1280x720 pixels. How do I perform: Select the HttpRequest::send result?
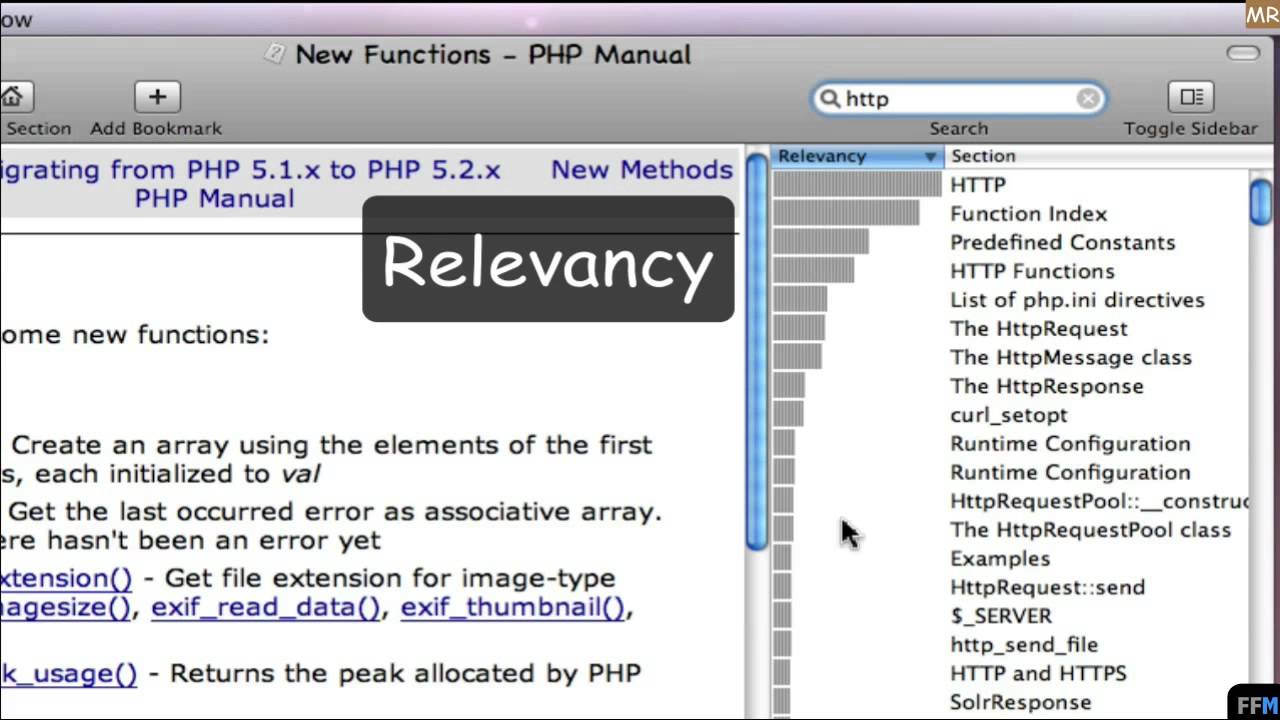click(x=1047, y=588)
